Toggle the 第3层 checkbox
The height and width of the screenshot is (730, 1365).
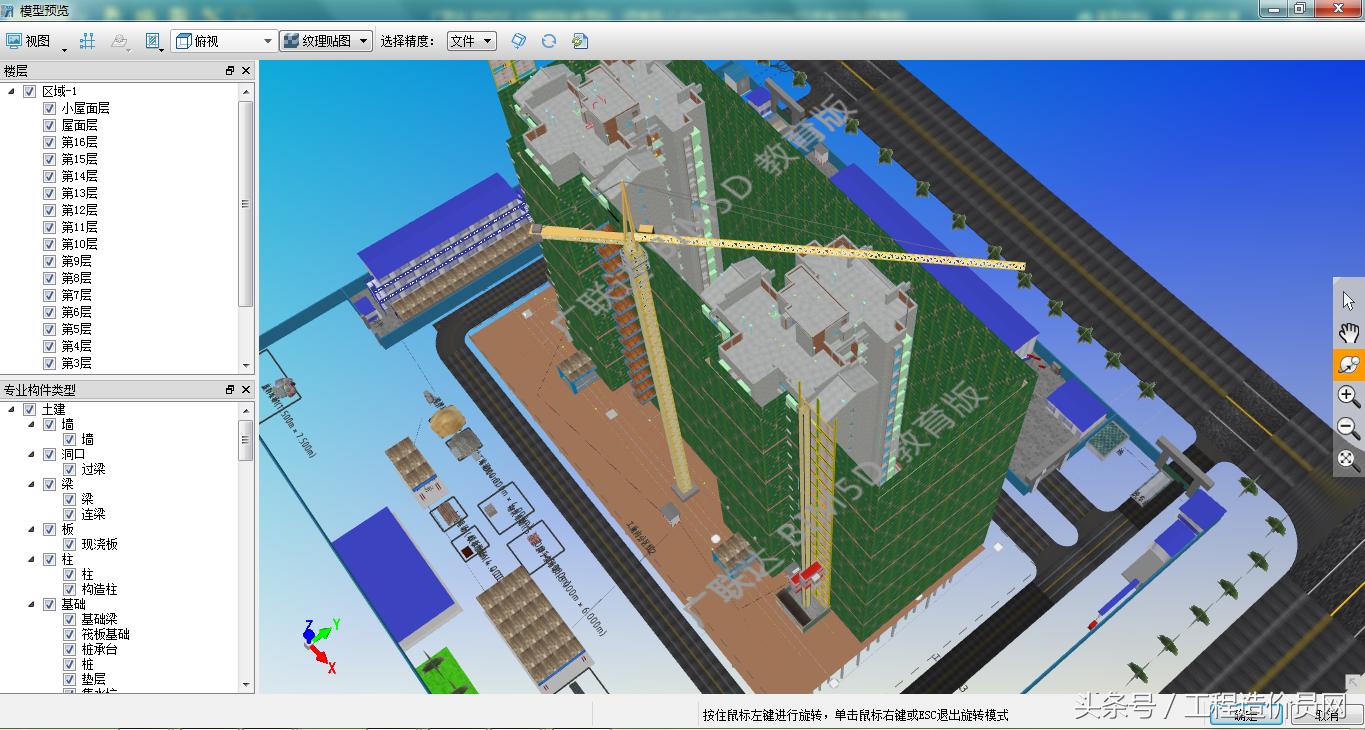49,363
